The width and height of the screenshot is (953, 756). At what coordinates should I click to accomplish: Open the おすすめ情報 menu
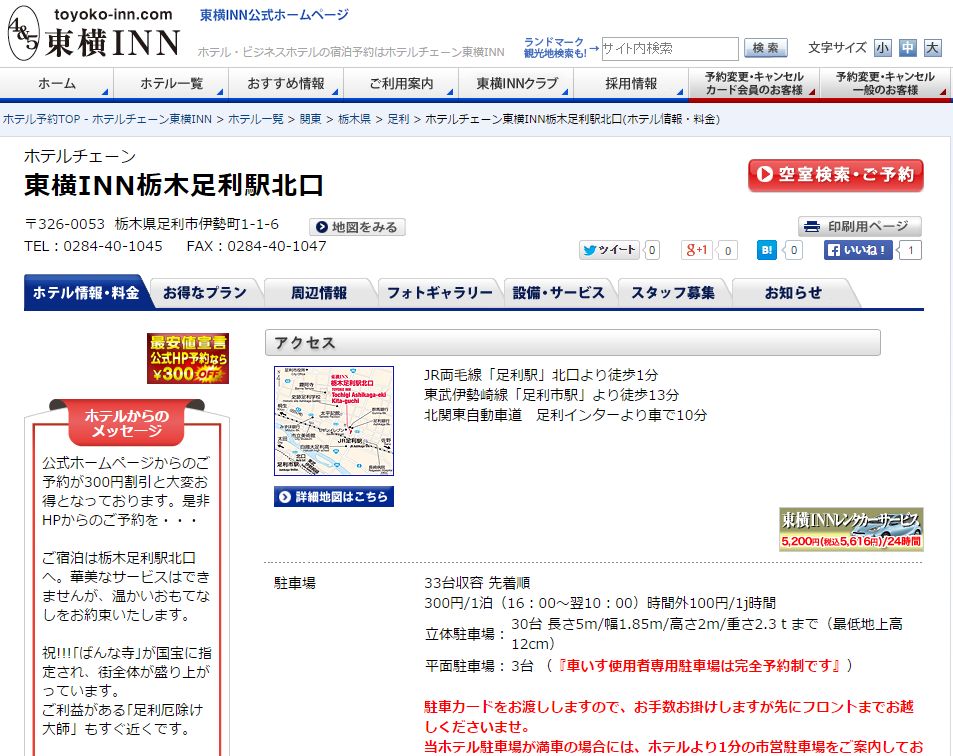click(286, 83)
